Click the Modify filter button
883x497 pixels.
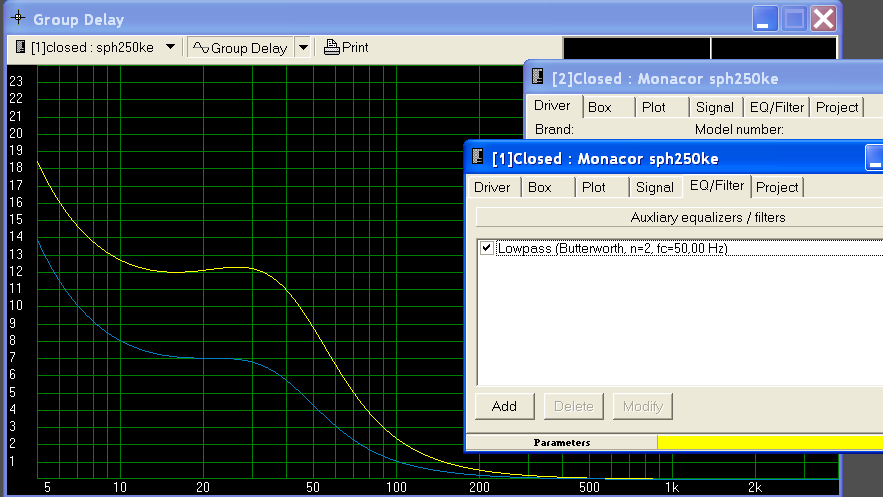click(x=643, y=406)
